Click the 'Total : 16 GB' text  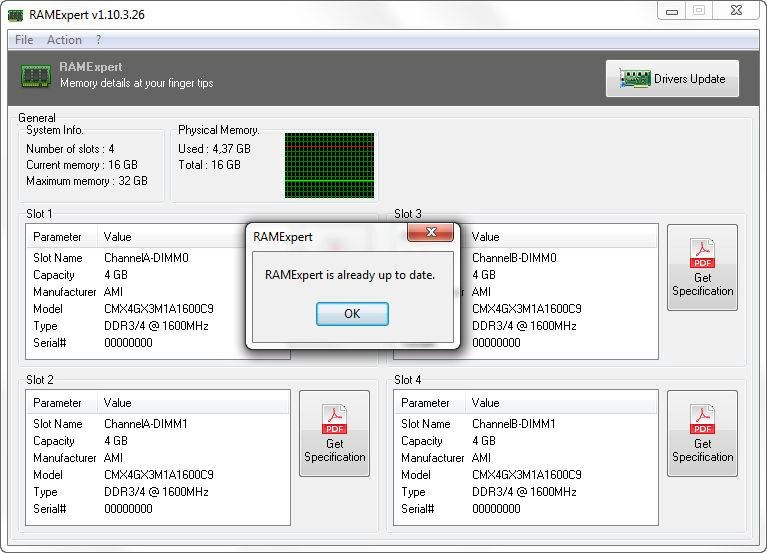pos(209,165)
